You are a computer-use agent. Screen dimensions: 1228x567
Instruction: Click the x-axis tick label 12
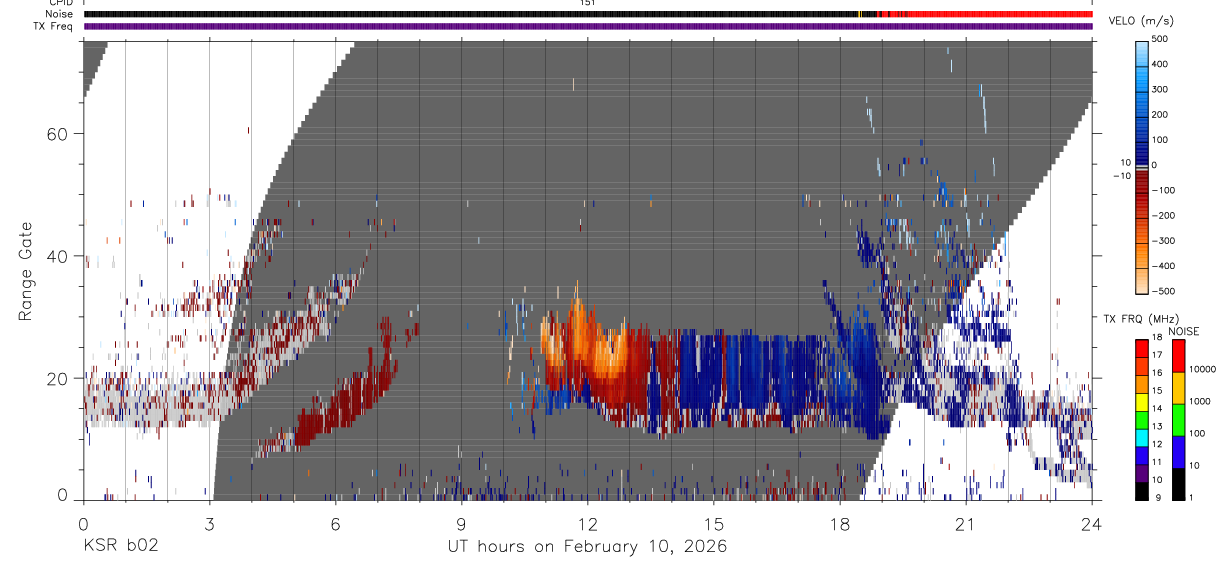(588, 524)
